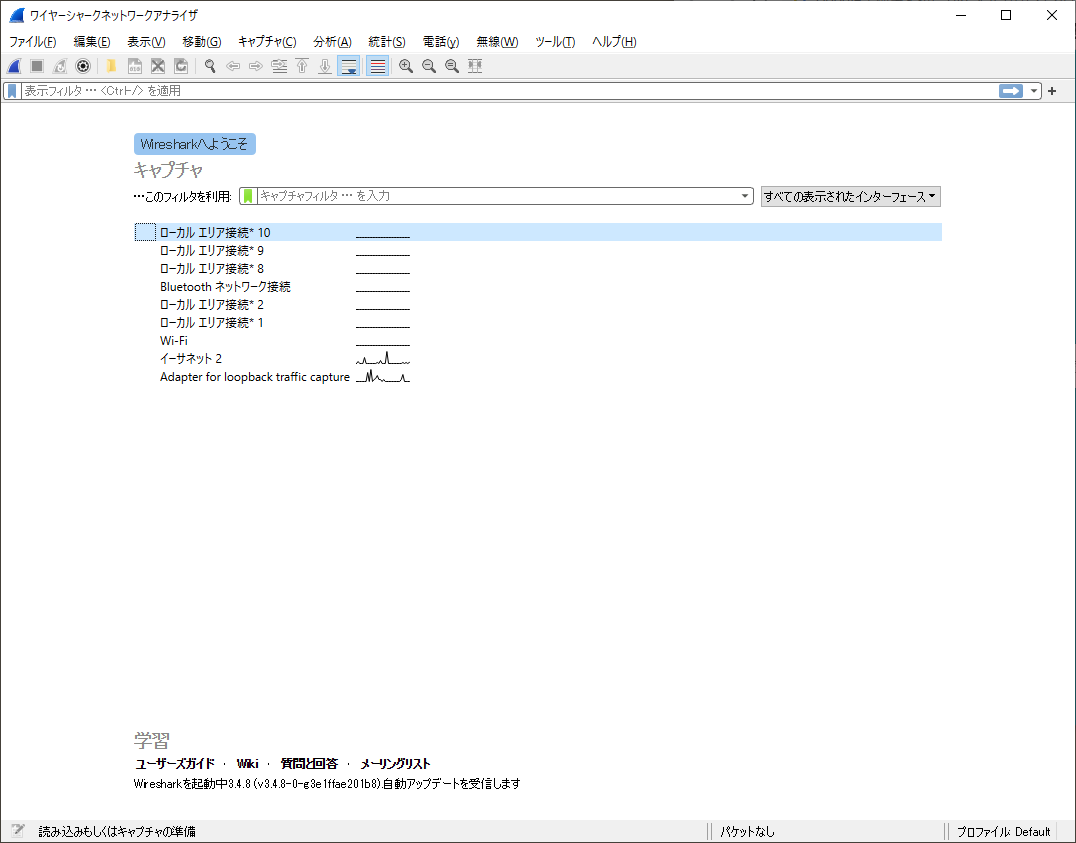Click the restart capture icon
1076x843 pixels.
[60, 66]
